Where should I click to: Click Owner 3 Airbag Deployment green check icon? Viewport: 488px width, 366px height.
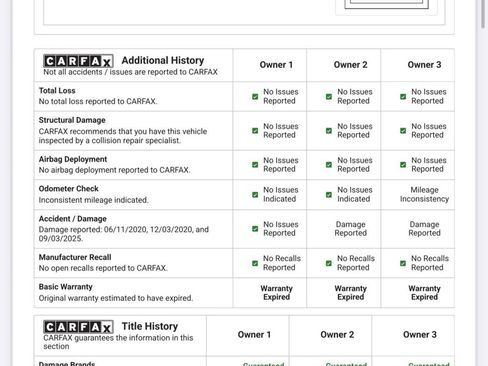click(403, 165)
